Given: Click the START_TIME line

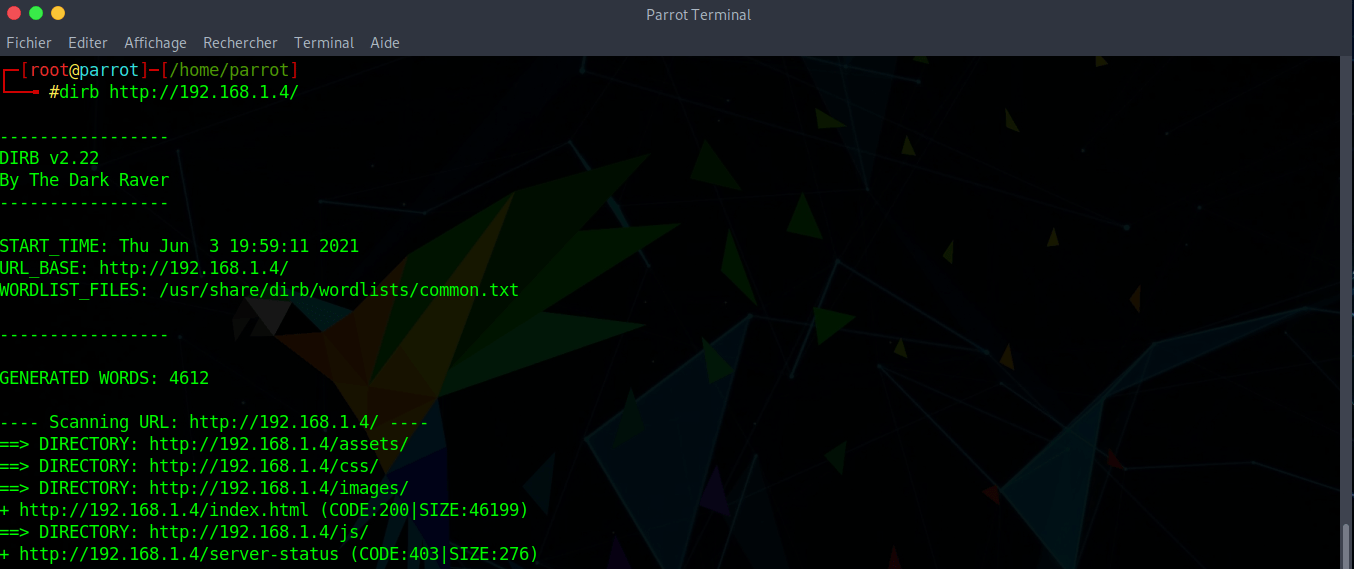Looking at the screenshot, I should point(179,246).
